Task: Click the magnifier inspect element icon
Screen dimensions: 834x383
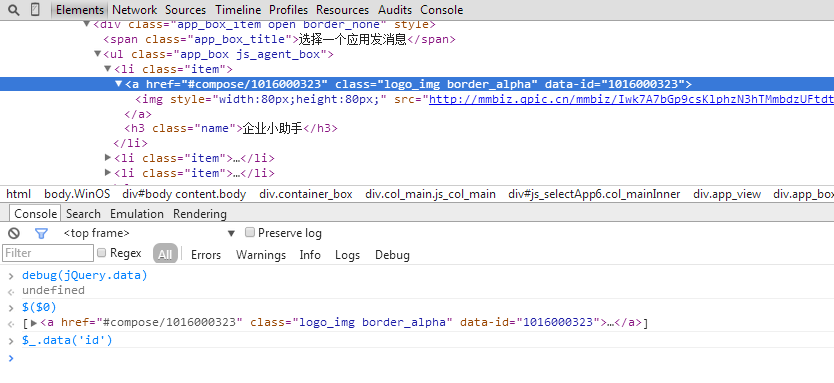Action: pos(14,10)
